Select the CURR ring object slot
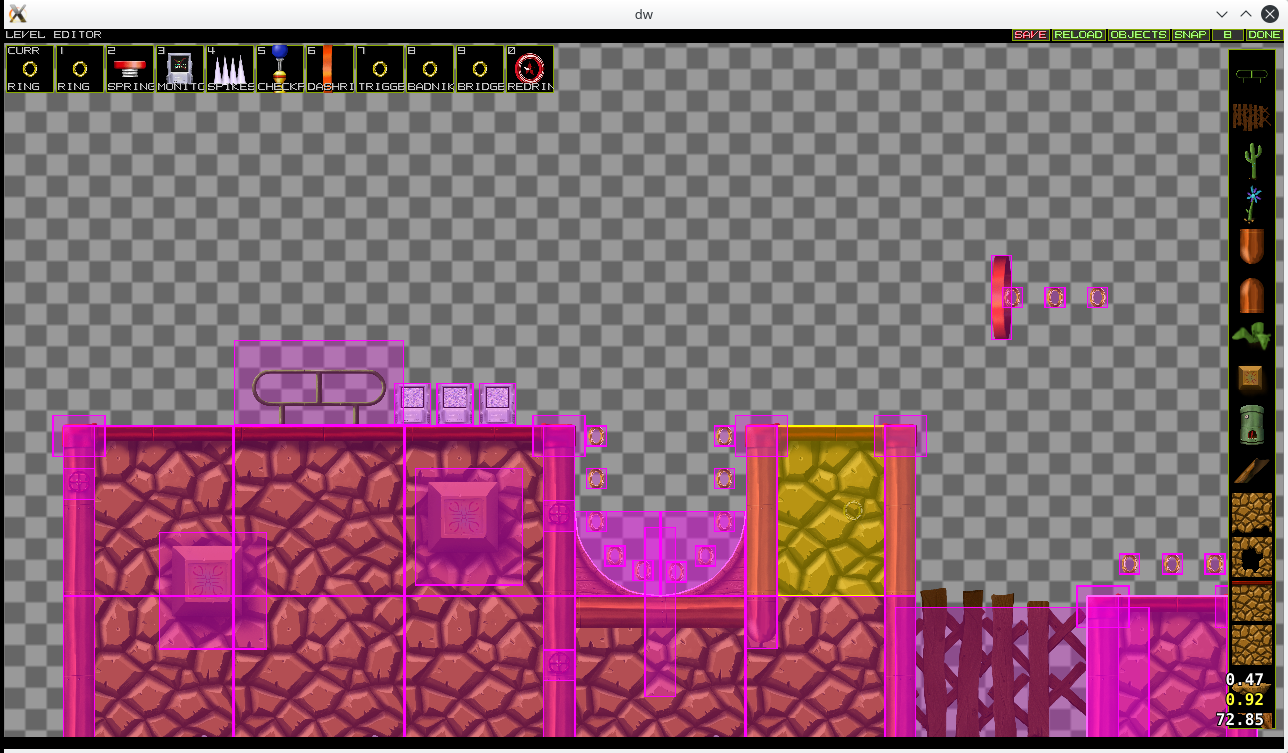This screenshot has height=753, width=1288. point(30,69)
